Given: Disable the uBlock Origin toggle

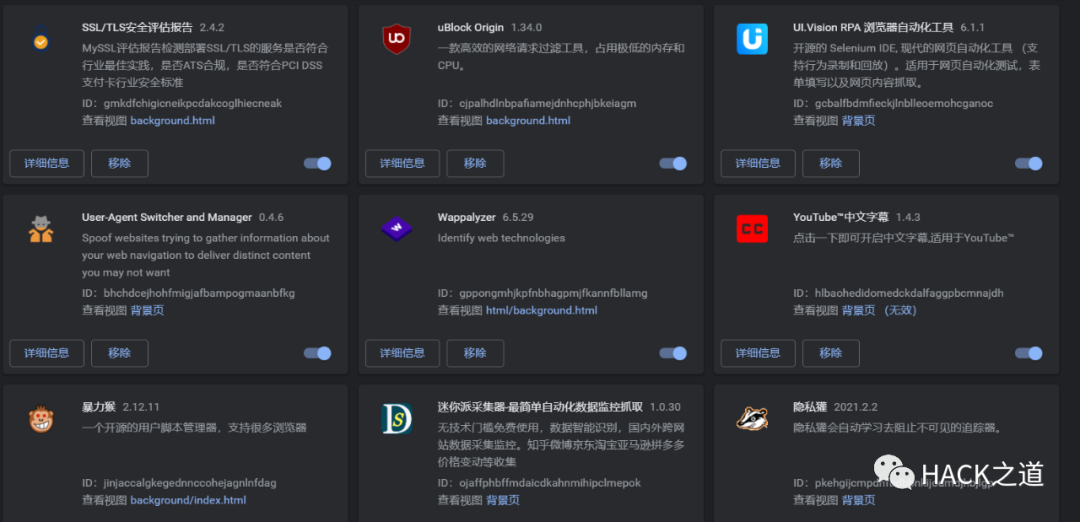Looking at the screenshot, I should coord(673,163).
